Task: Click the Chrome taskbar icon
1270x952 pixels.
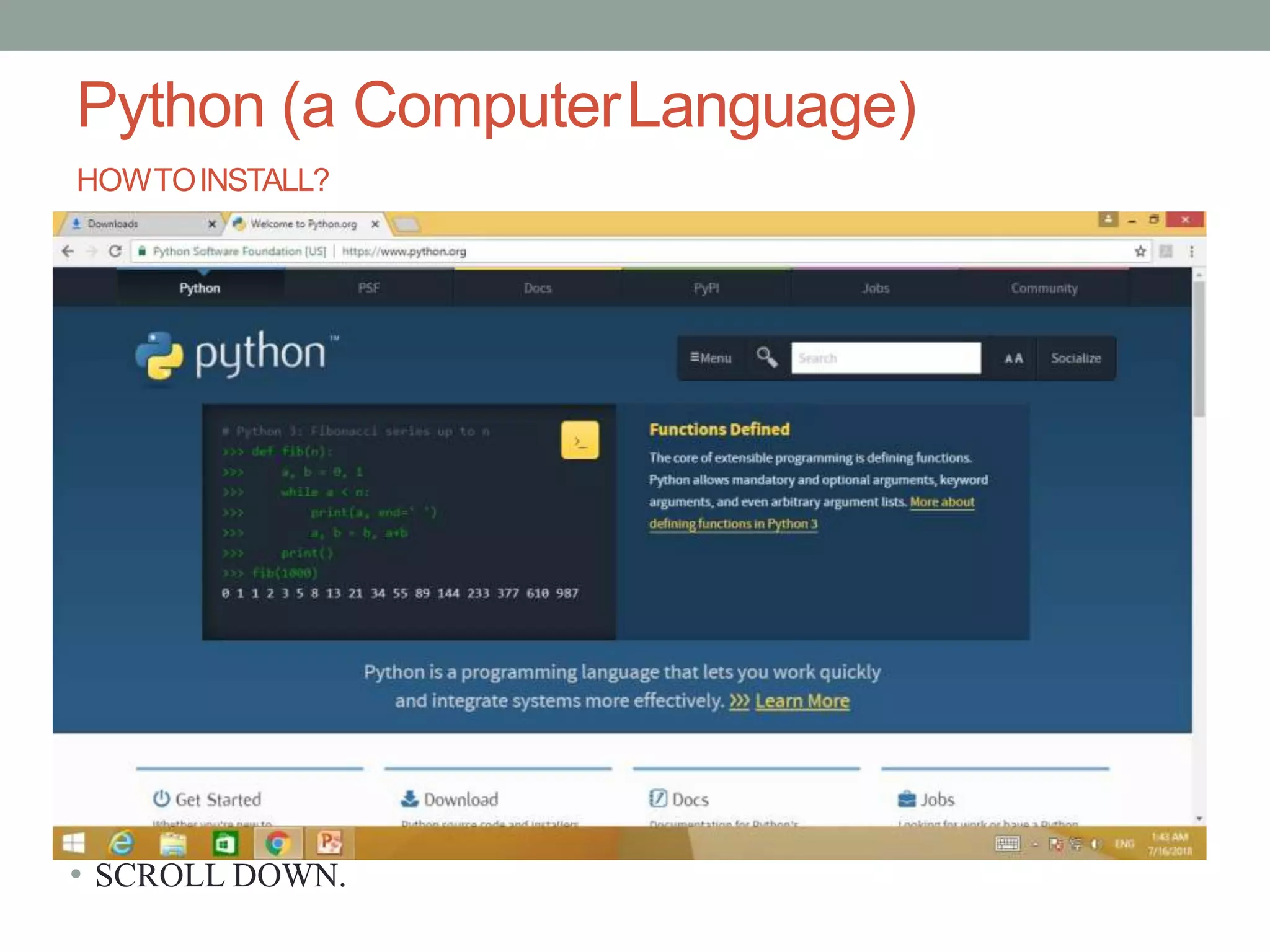Action: pyautogui.click(x=277, y=844)
